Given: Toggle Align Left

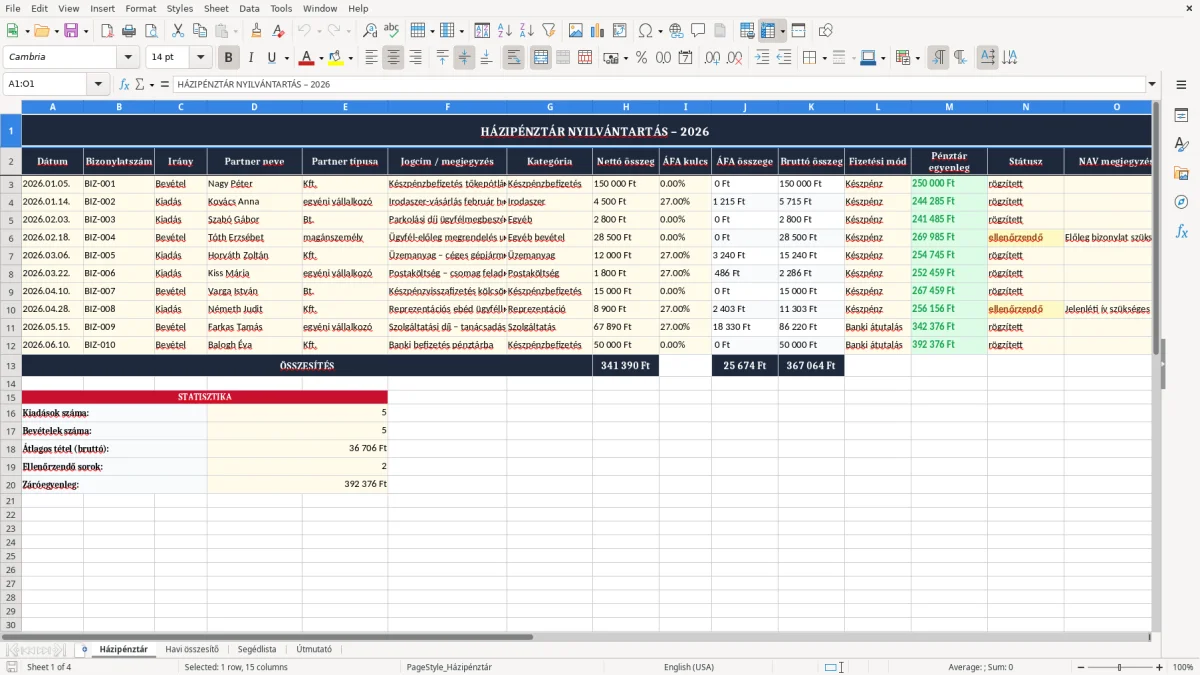Looking at the screenshot, I should pos(371,58).
